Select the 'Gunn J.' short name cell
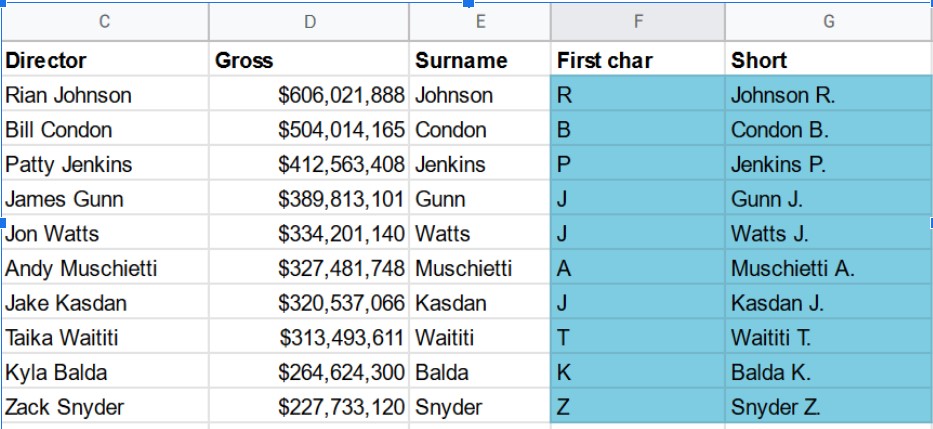This screenshot has width=933, height=429. (828, 199)
